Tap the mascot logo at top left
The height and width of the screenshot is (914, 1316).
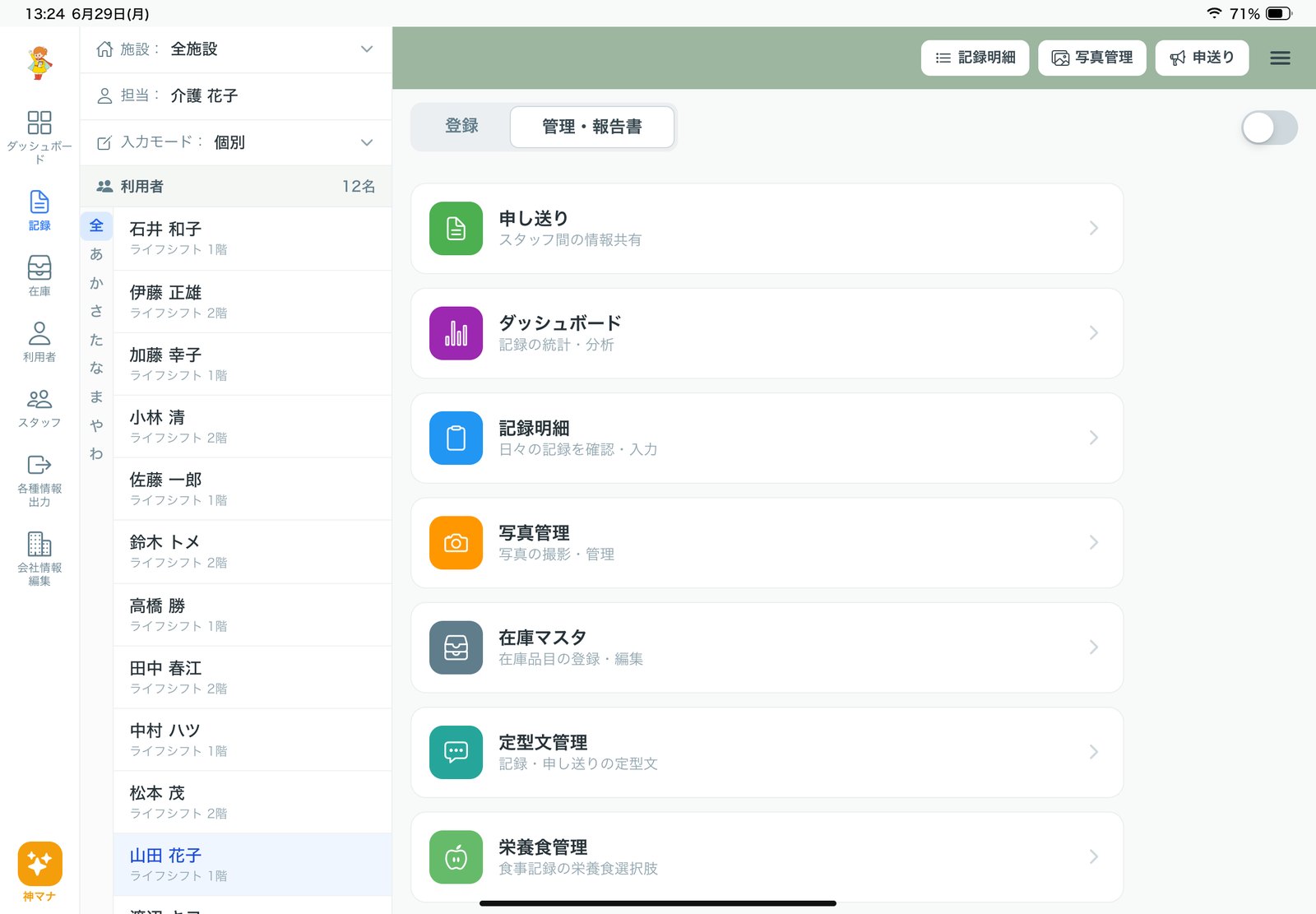(39, 63)
